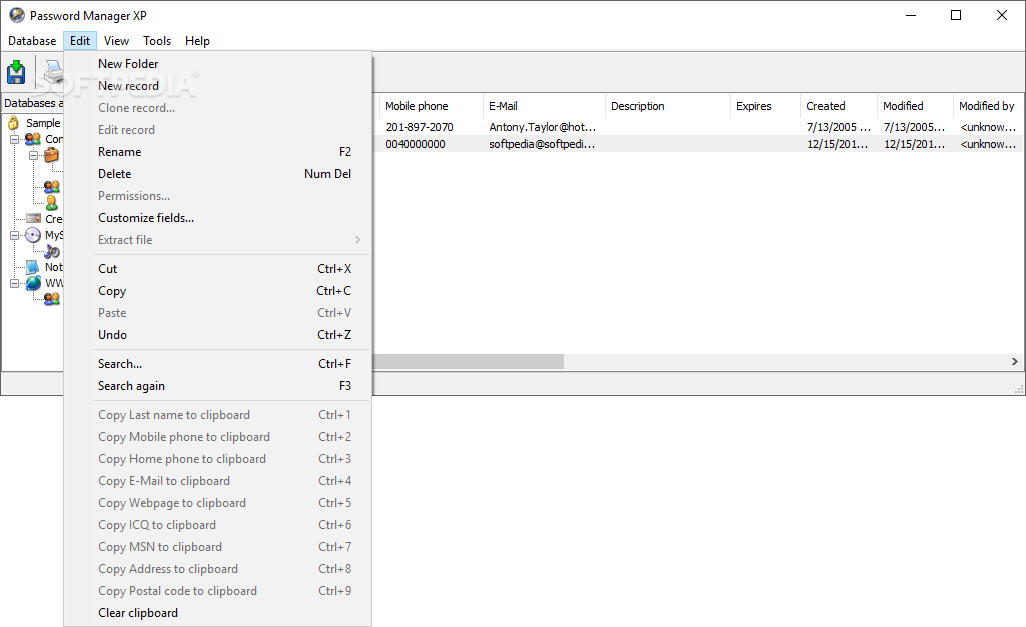
Task: Sort by Modified by column header
Action: tap(989, 106)
